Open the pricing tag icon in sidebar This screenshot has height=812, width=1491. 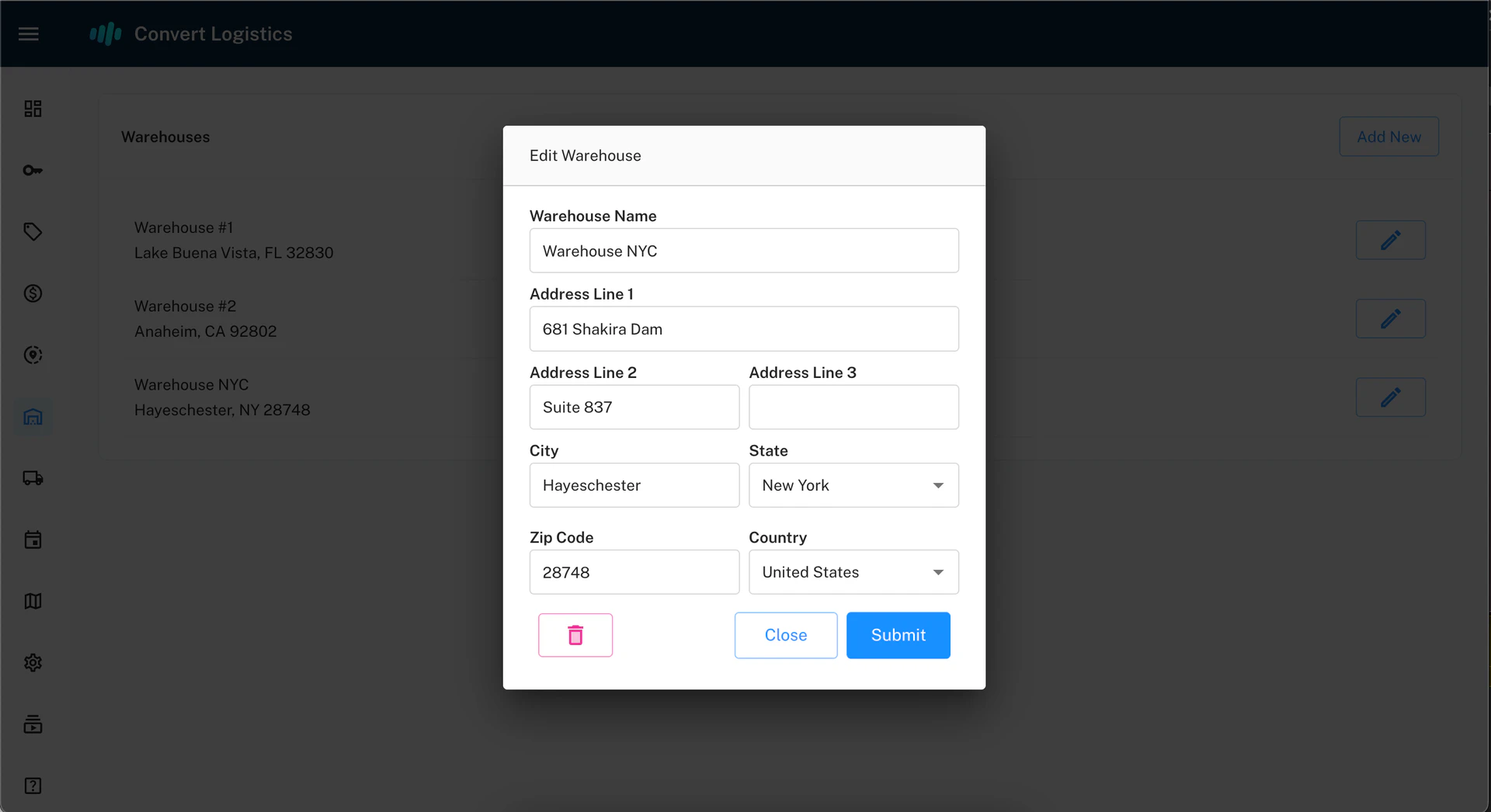pos(33,231)
